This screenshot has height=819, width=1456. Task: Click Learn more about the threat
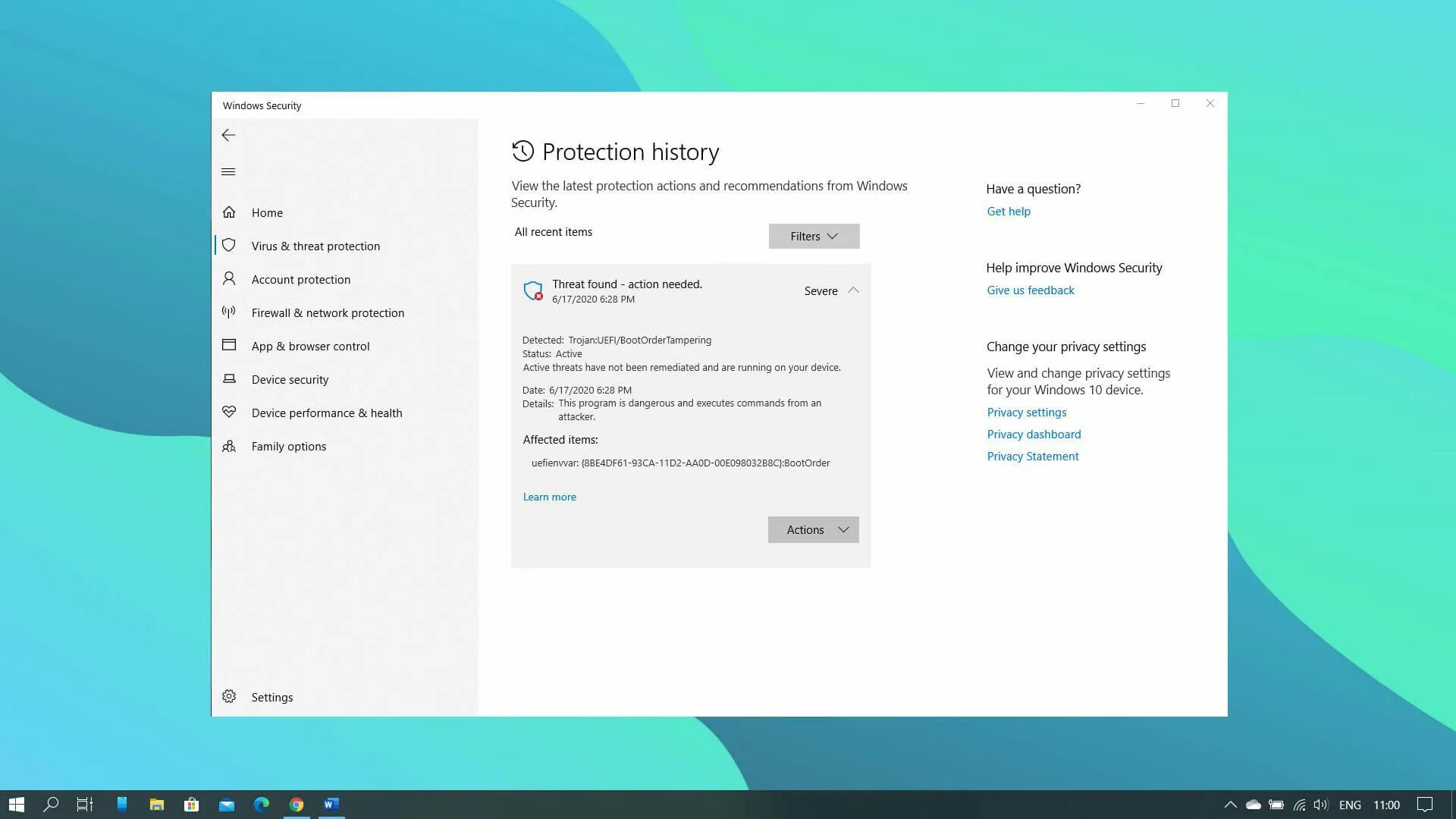549,497
